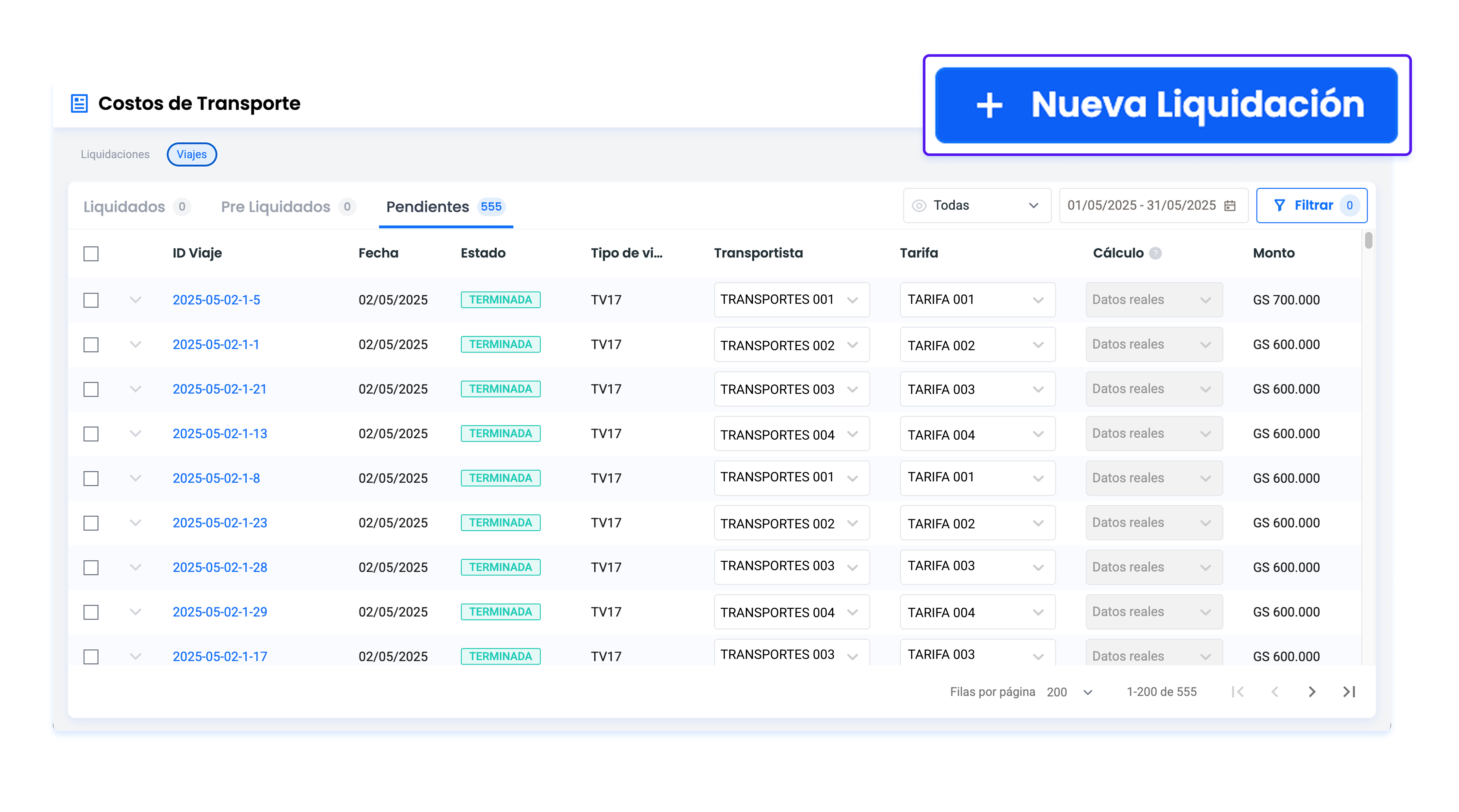Open the Pre Liquidados tab
1459x812 pixels.
tap(288, 207)
